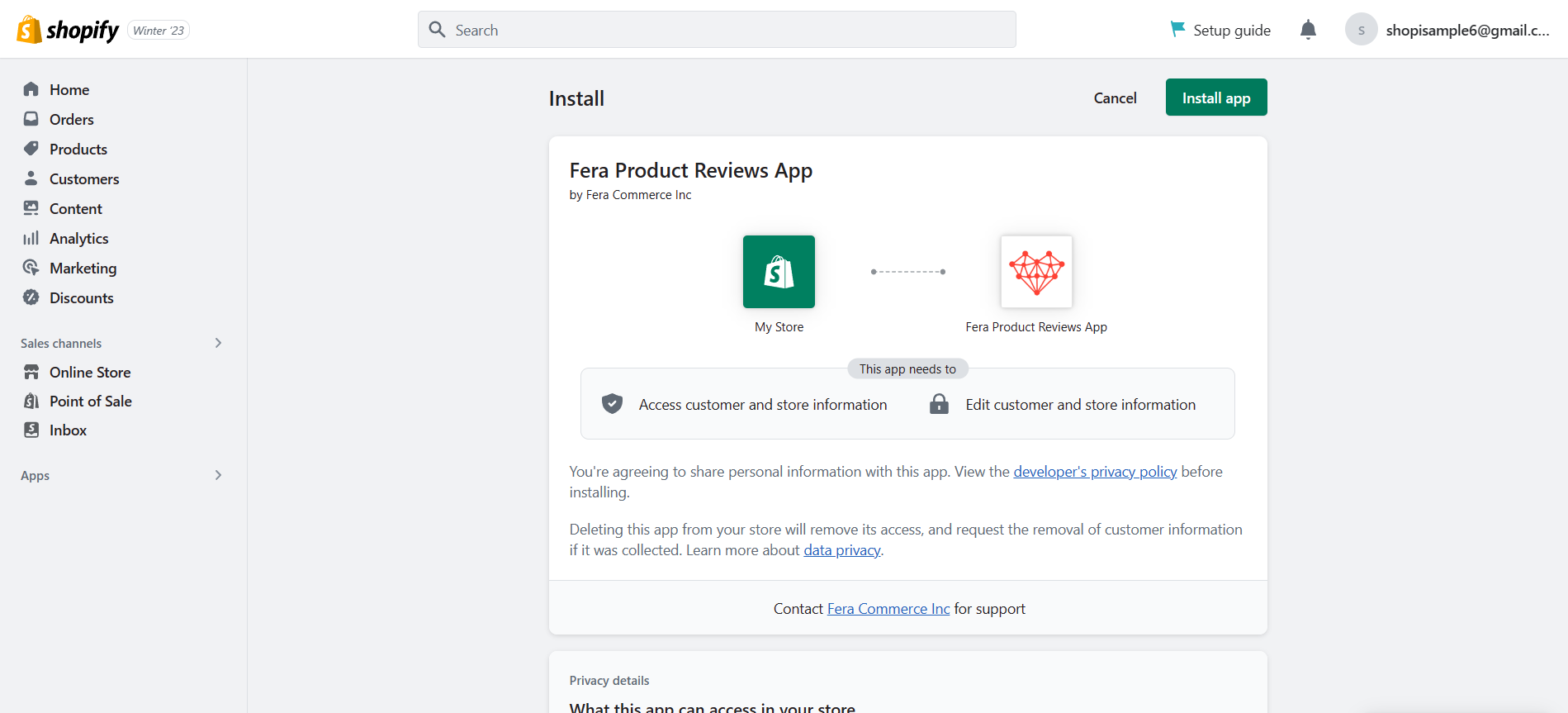Click the Content icon in sidebar
This screenshot has width=1568, height=713.
coord(31,208)
